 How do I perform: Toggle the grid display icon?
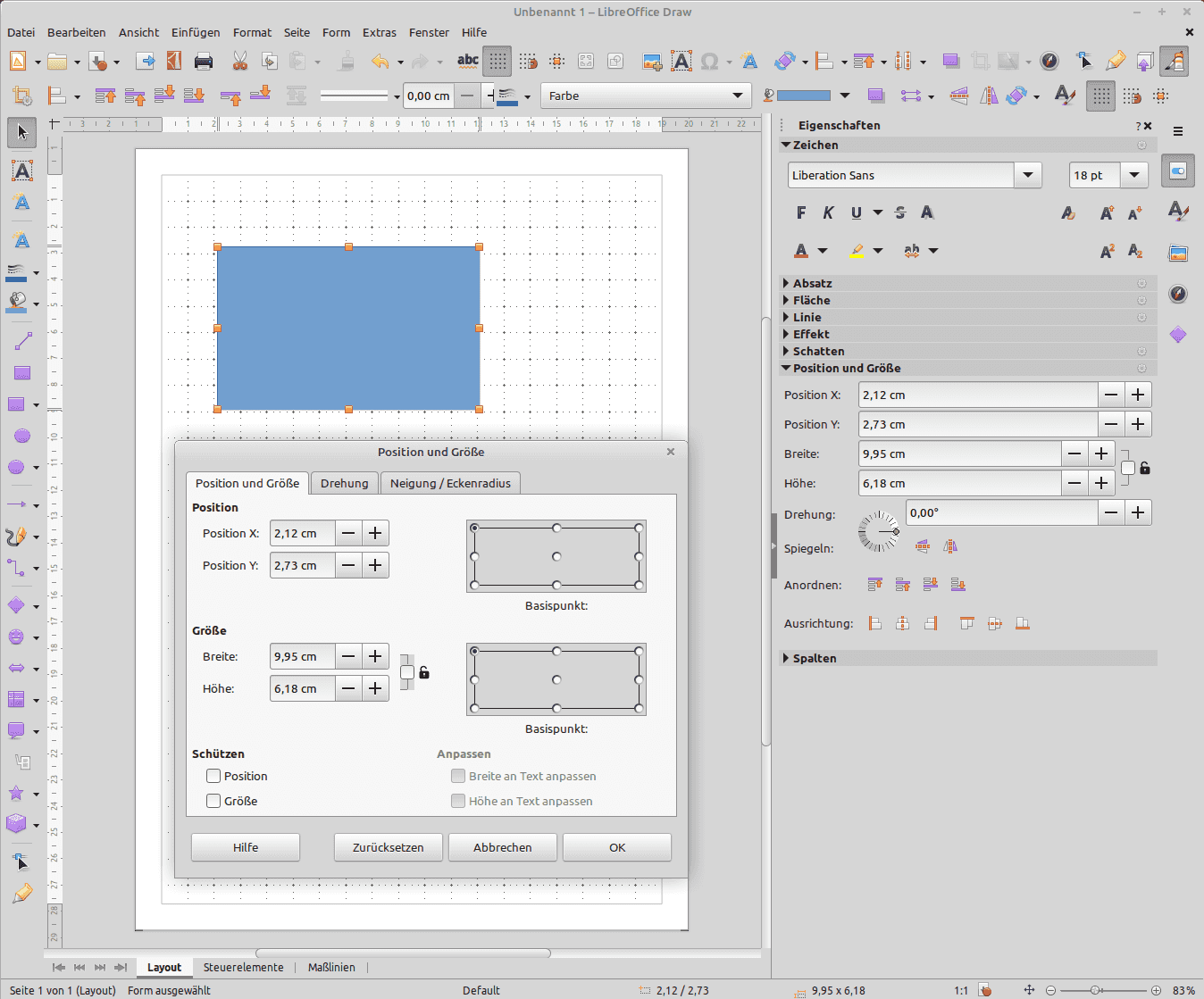[x=497, y=61]
